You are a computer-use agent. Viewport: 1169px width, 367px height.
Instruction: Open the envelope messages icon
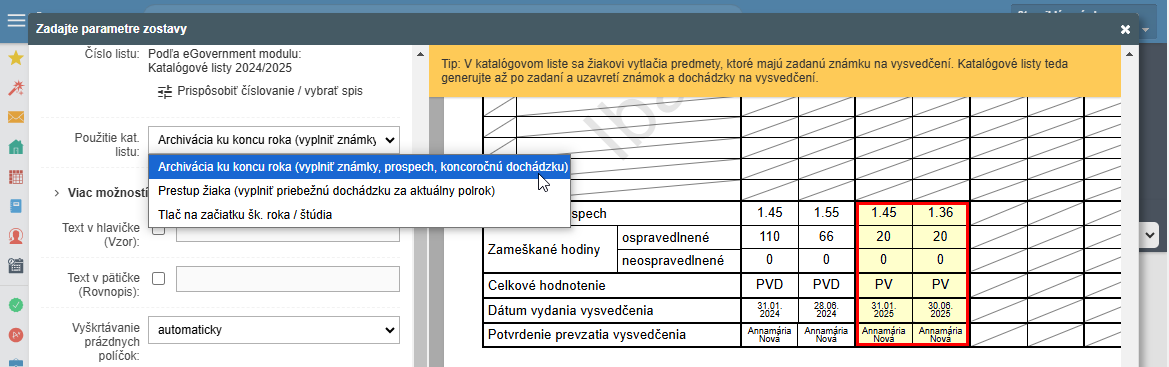pyautogui.click(x=16, y=117)
